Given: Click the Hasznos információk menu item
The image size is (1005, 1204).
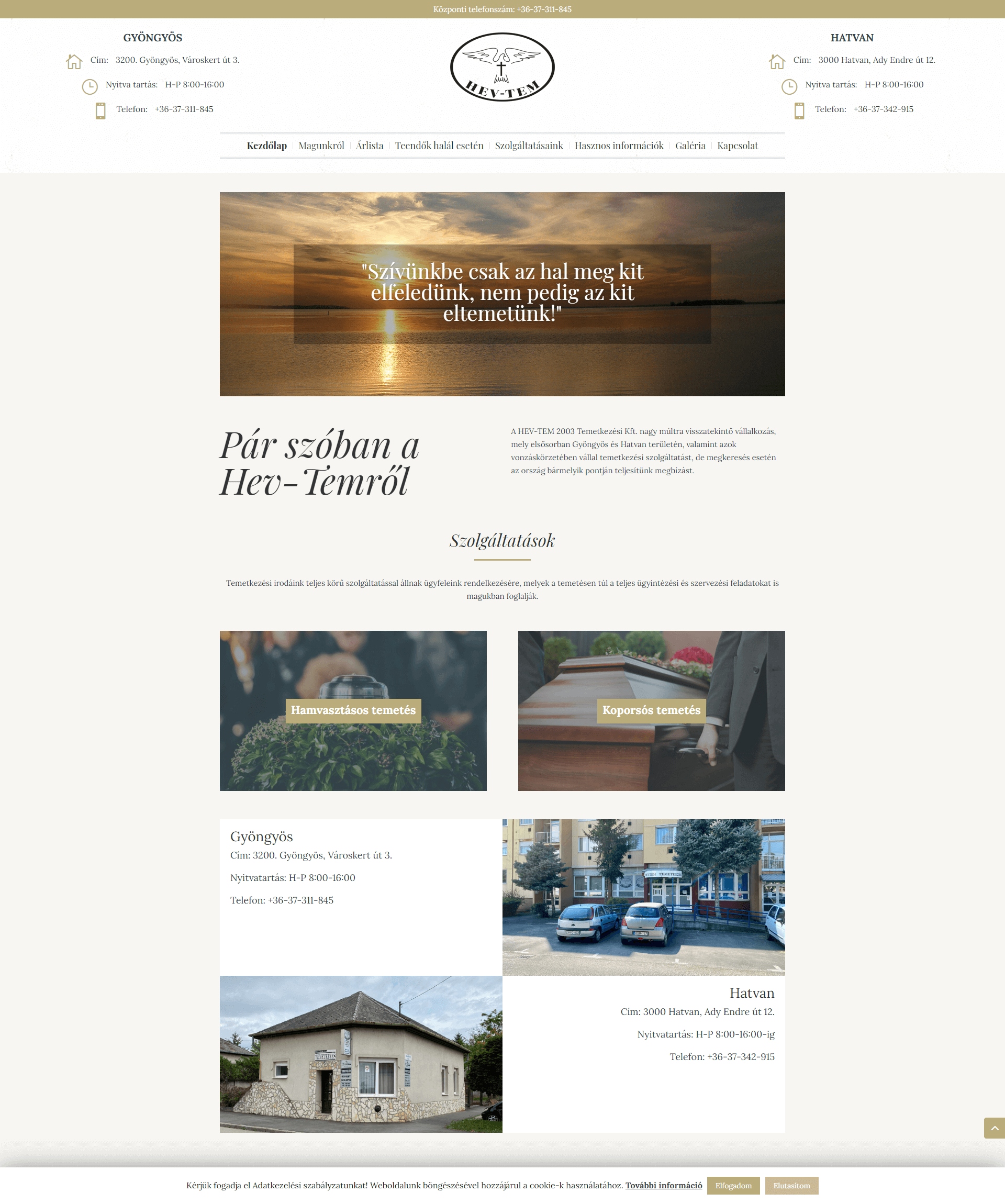Looking at the screenshot, I should tap(618, 146).
